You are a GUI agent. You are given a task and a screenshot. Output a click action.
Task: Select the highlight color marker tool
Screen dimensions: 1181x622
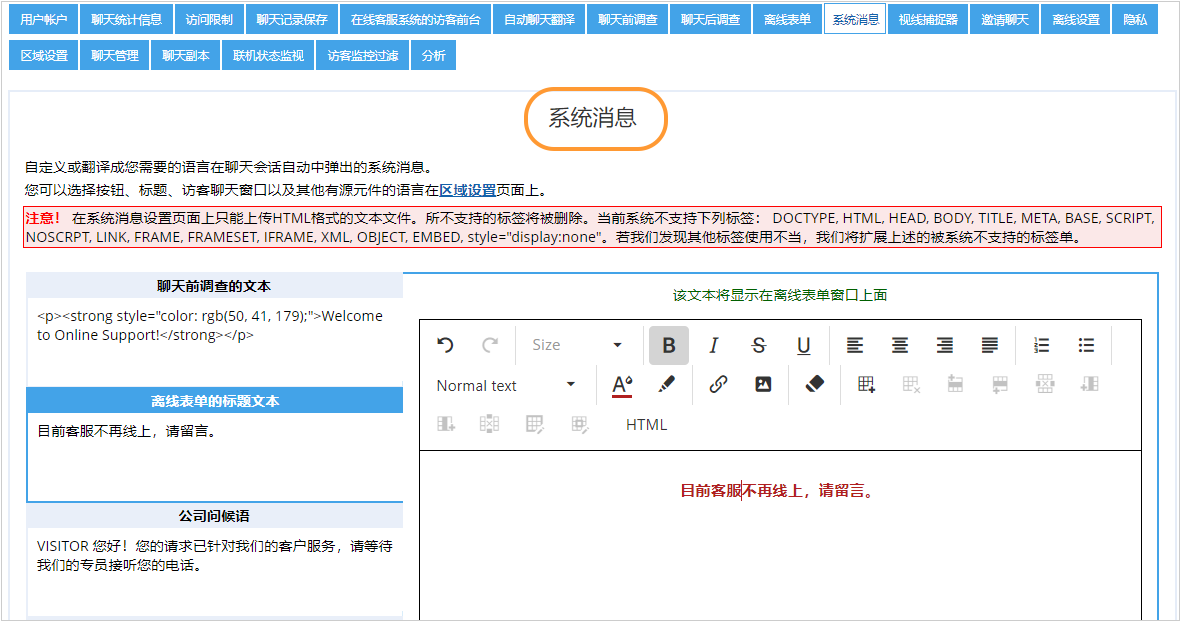666,385
